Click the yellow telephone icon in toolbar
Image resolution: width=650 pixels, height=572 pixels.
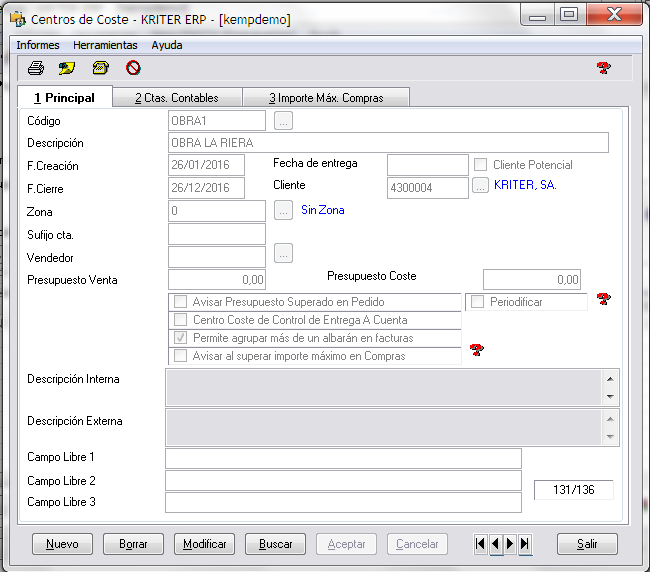(x=100, y=68)
